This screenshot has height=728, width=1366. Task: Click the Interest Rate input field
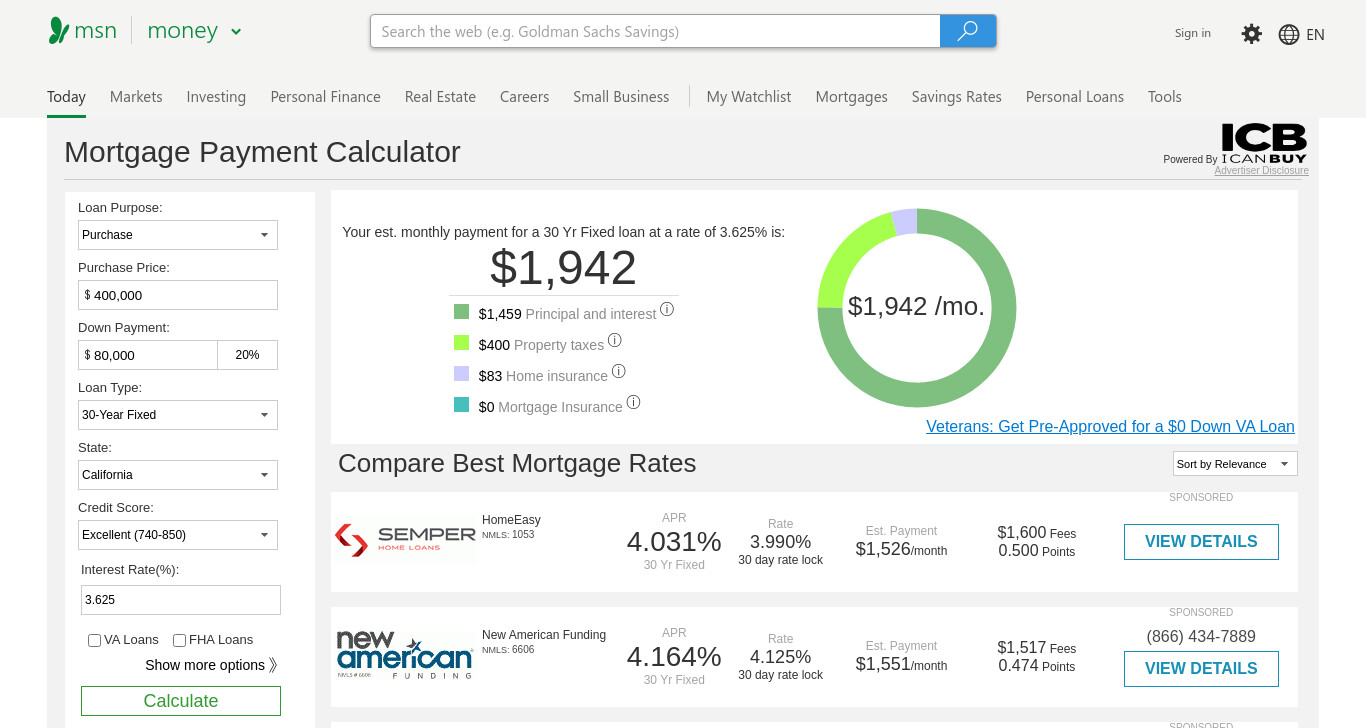point(181,600)
